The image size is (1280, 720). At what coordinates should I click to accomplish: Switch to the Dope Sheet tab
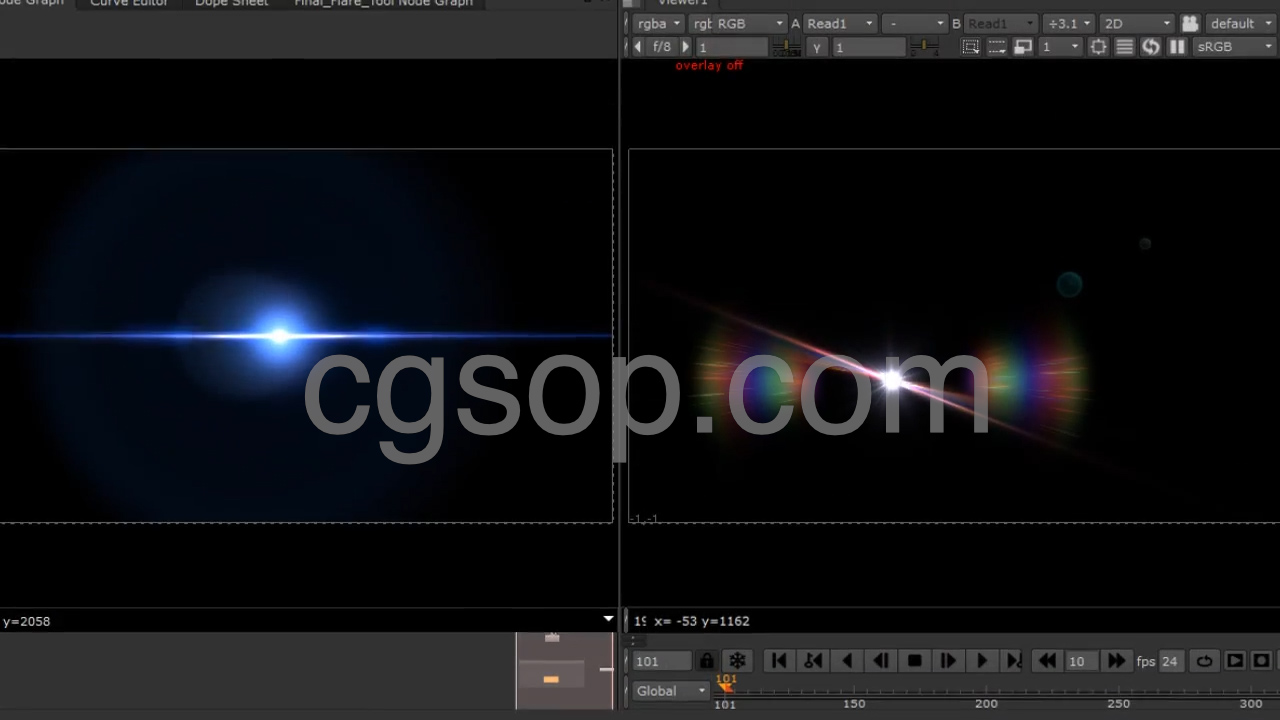231,3
